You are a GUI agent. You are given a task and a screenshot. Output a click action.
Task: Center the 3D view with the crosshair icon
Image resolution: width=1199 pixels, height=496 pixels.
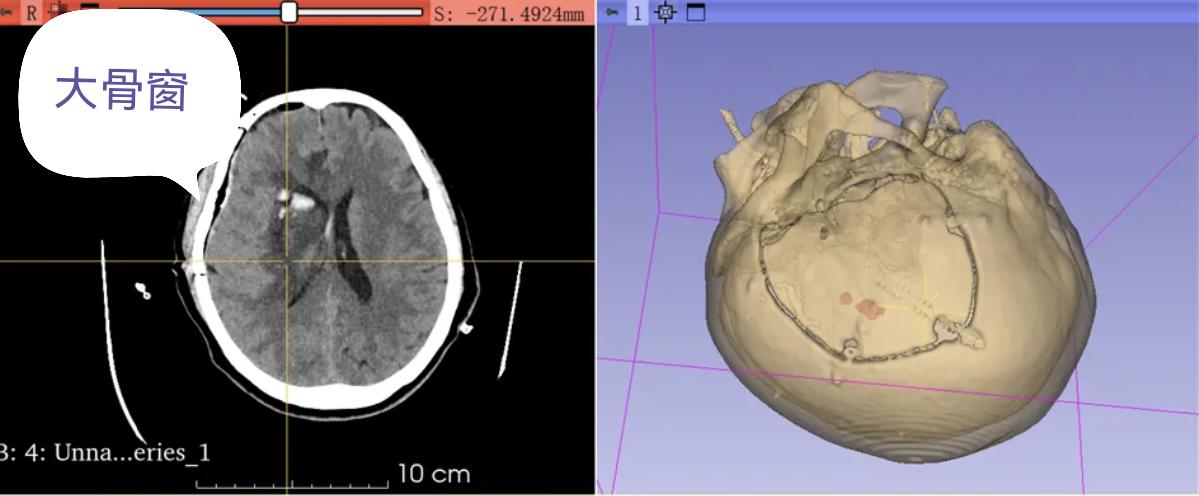point(666,12)
